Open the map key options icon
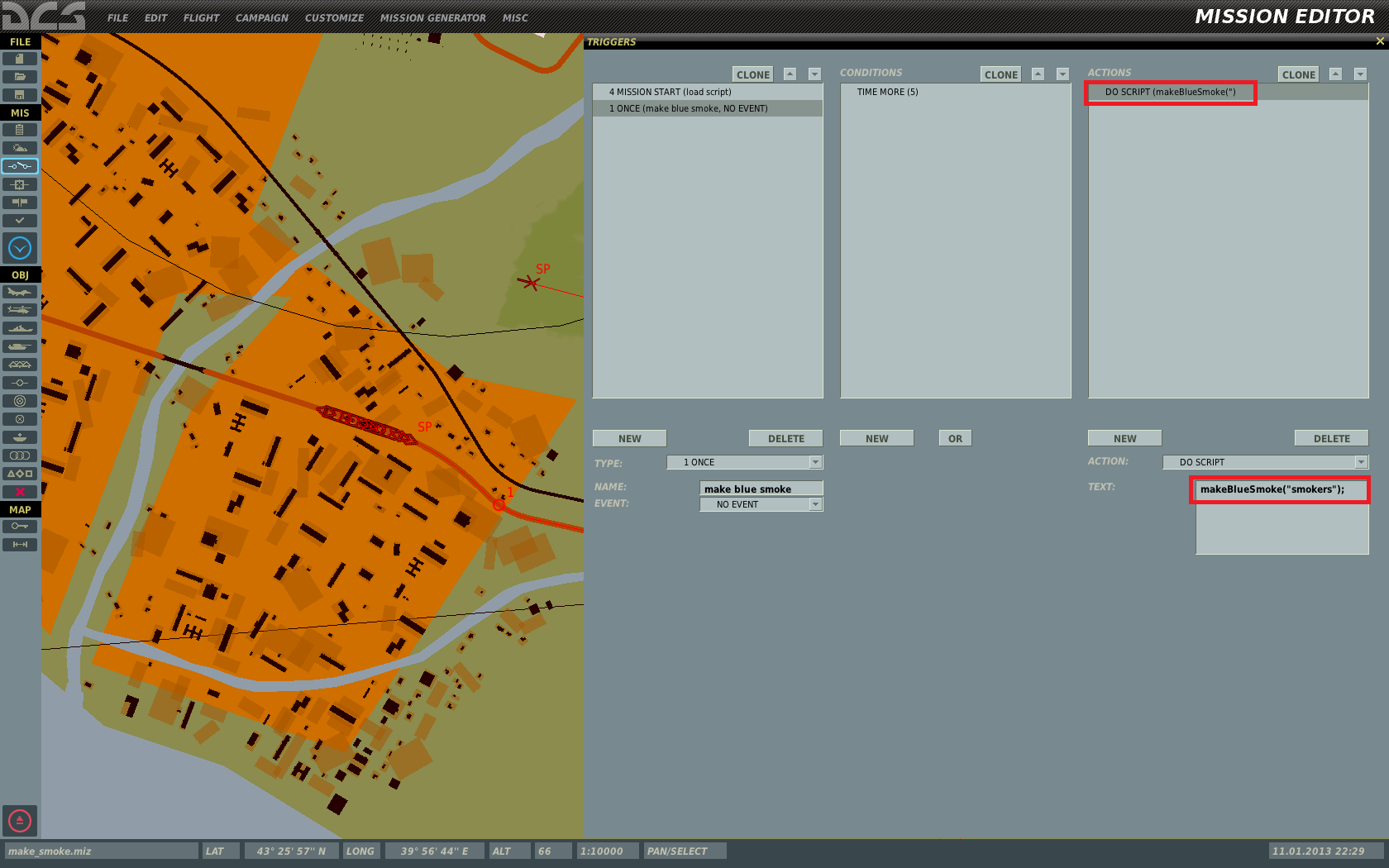1389x868 pixels. 20,527
